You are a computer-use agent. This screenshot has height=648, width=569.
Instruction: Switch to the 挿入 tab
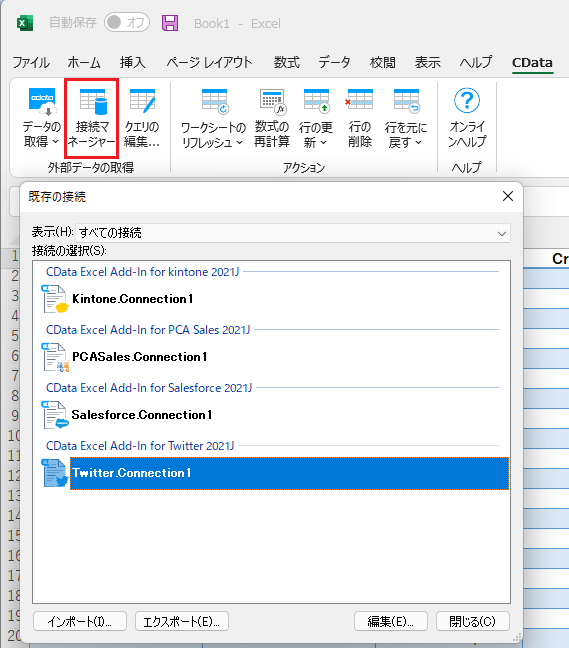coord(133,63)
